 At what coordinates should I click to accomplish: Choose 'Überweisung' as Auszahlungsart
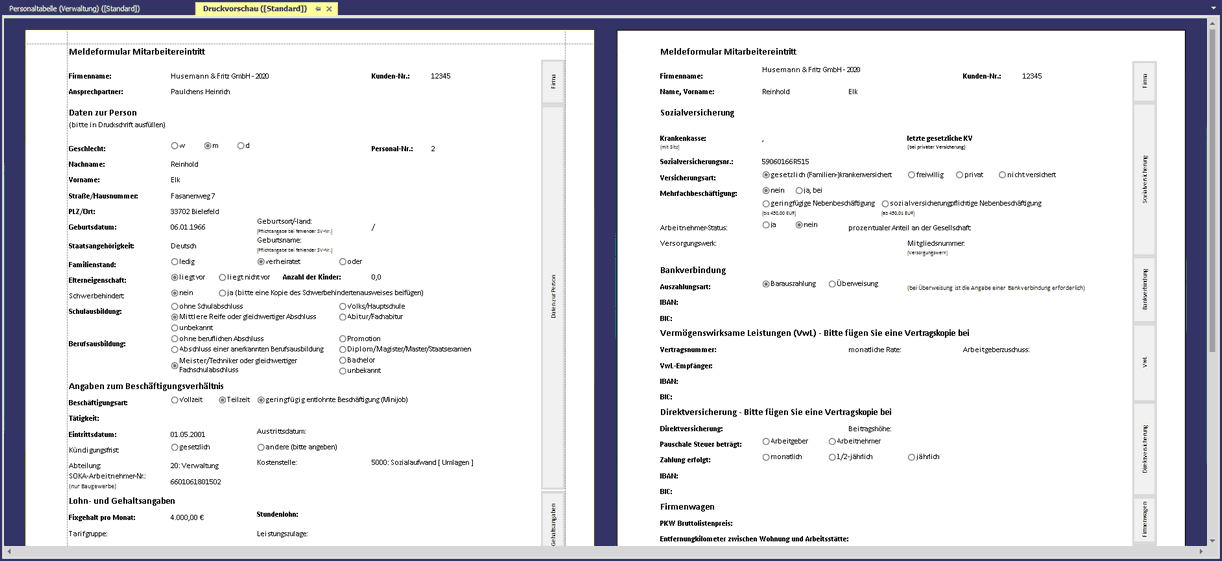(832, 284)
